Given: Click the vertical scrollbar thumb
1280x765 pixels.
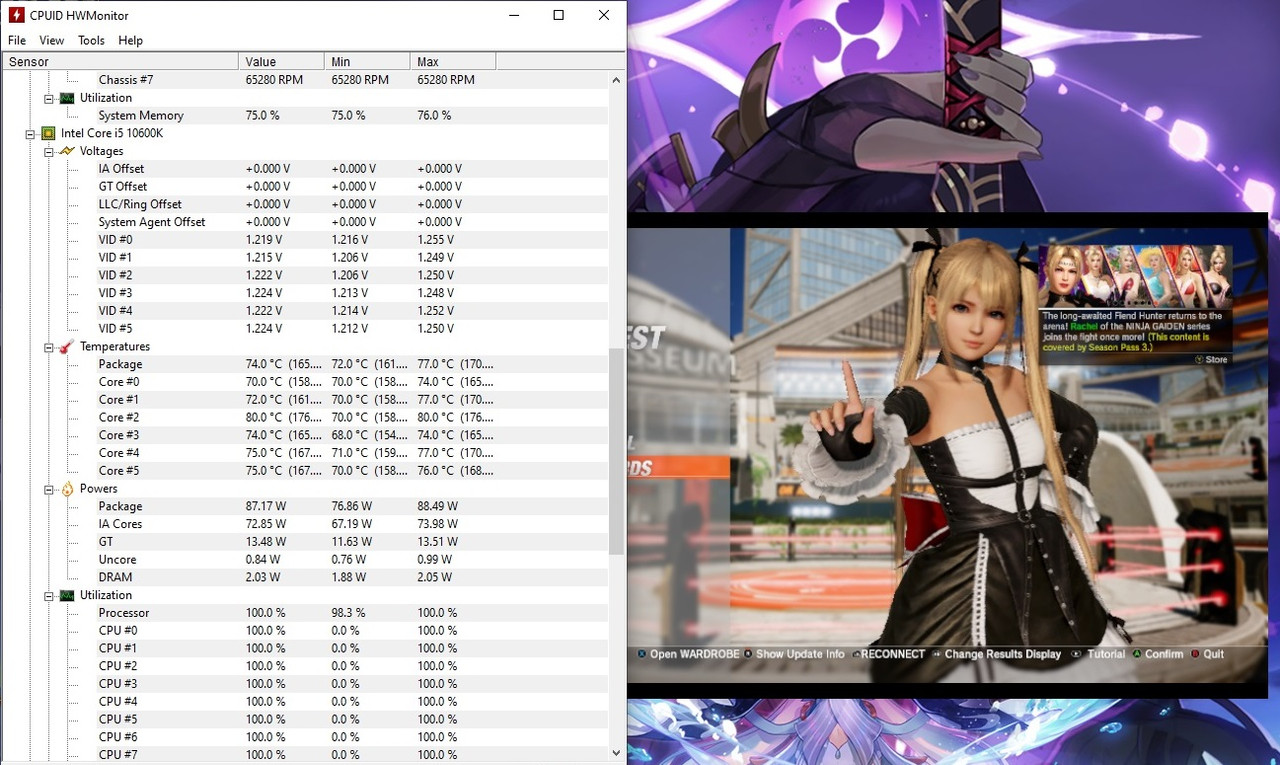Looking at the screenshot, I should tap(616, 451).
